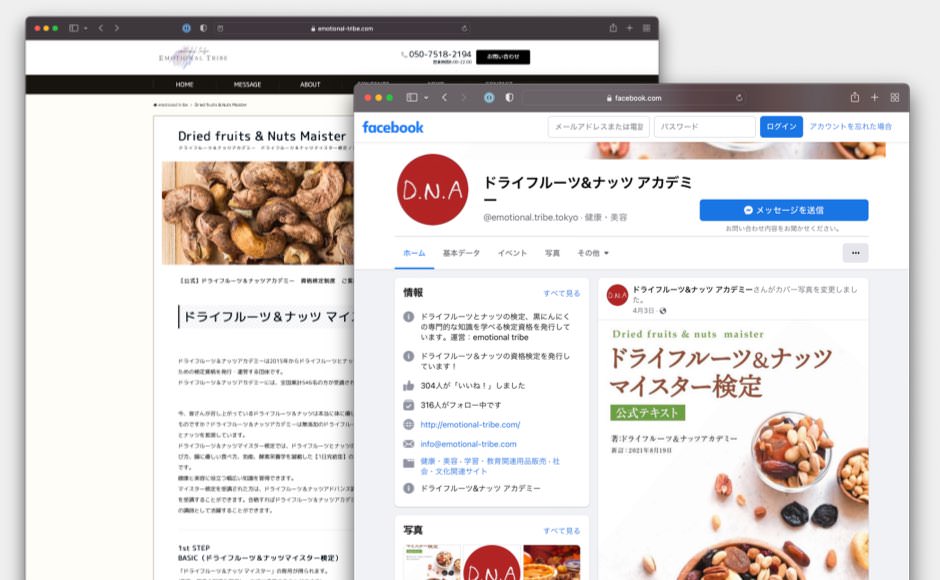Click the envelope icon beside info@emotional-tribe.com
The width and height of the screenshot is (940, 580).
pos(410,444)
